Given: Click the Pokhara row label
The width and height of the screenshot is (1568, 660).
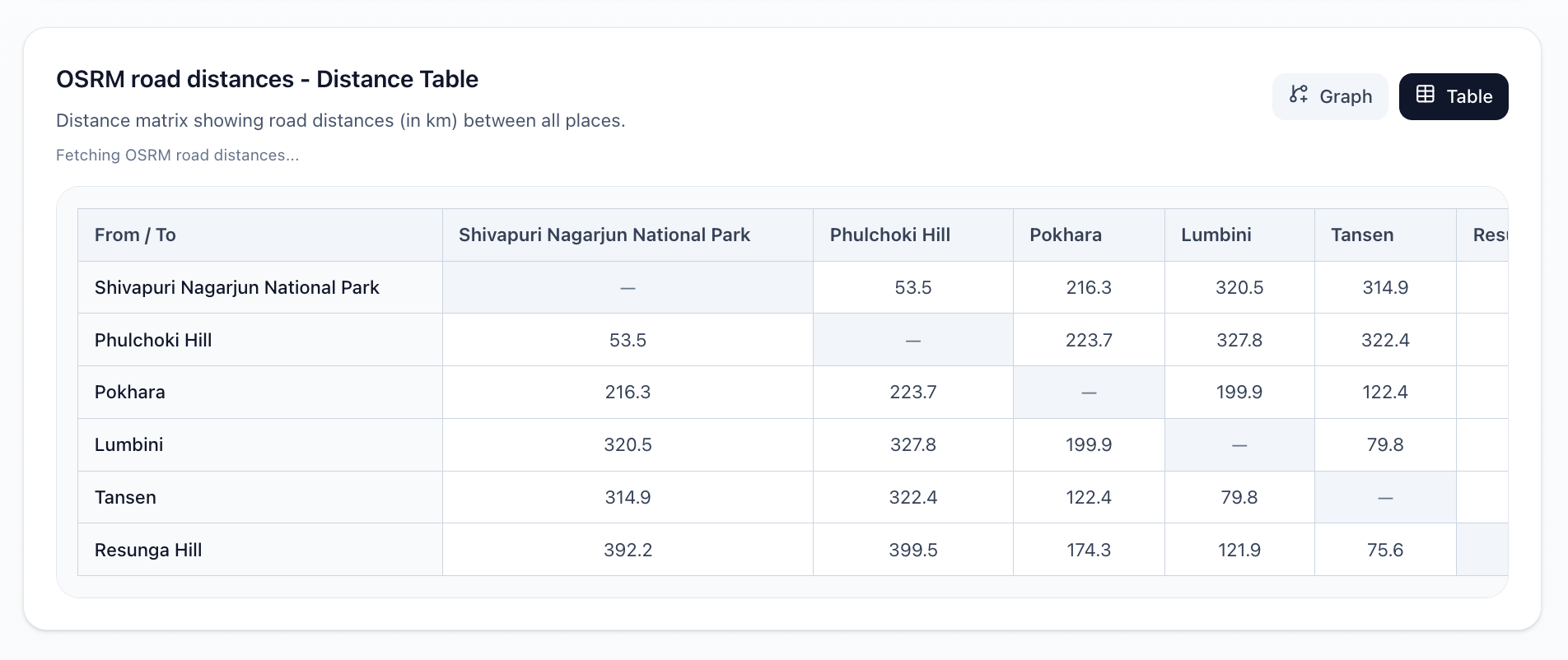Looking at the screenshot, I should pyautogui.click(x=130, y=392).
